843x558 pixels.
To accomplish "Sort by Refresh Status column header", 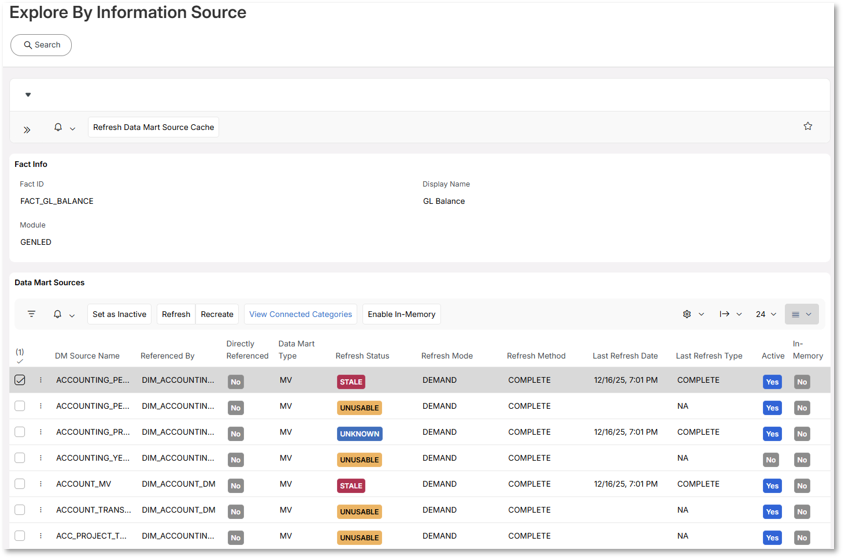I will click(362, 356).
